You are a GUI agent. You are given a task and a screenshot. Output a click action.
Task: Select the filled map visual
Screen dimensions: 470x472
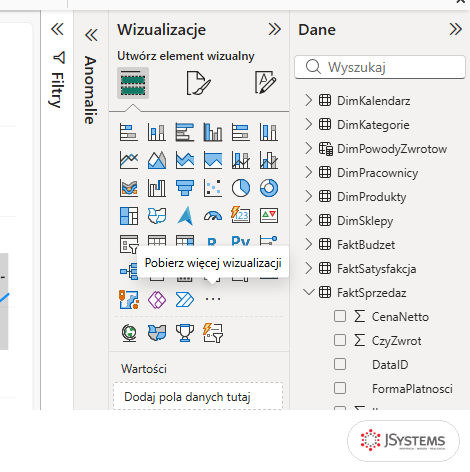(x=157, y=216)
